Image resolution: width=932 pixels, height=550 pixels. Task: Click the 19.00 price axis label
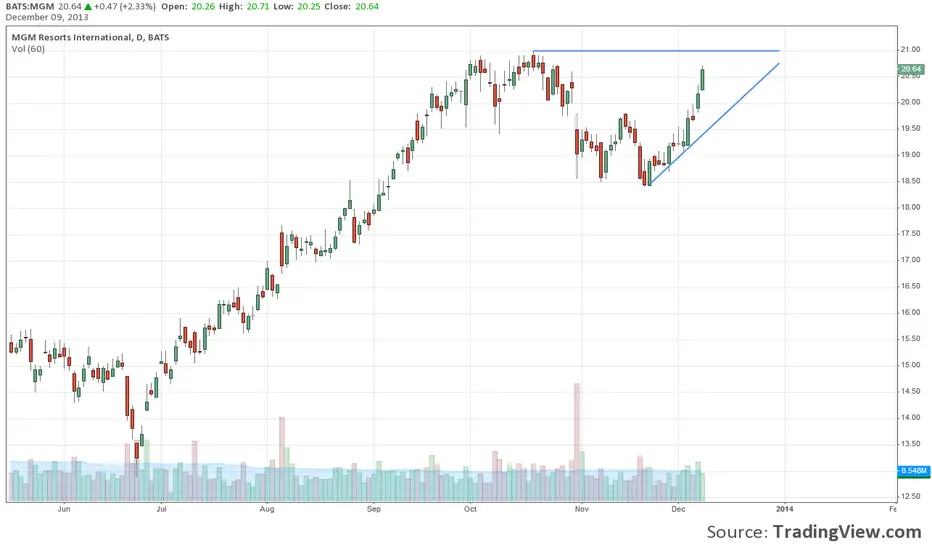[x=910, y=155]
